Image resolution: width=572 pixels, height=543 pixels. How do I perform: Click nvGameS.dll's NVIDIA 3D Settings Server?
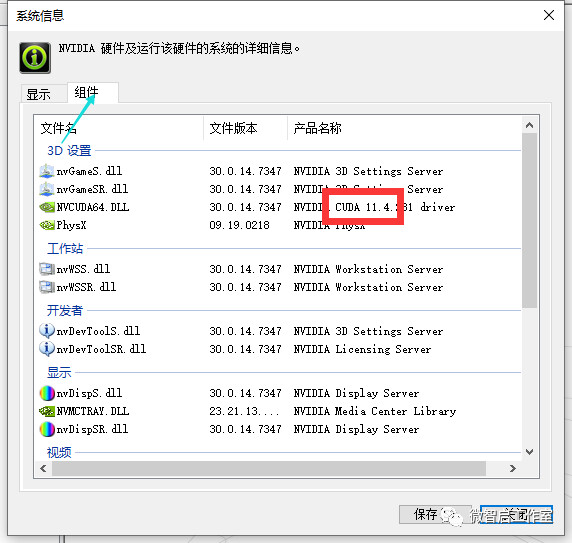pos(368,171)
